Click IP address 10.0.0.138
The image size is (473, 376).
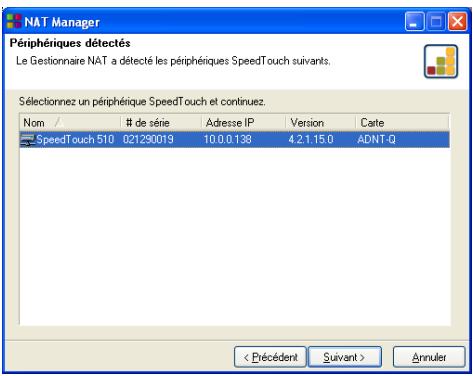228,139
